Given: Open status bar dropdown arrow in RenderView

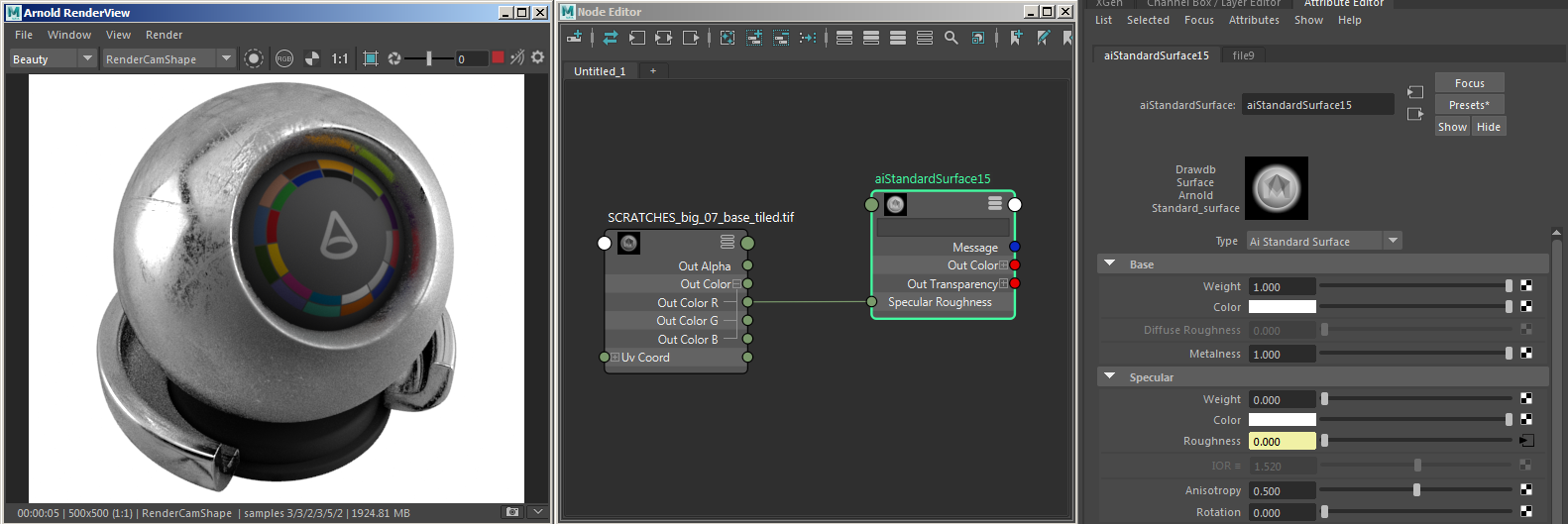Looking at the screenshot, I should pos(538,512).
